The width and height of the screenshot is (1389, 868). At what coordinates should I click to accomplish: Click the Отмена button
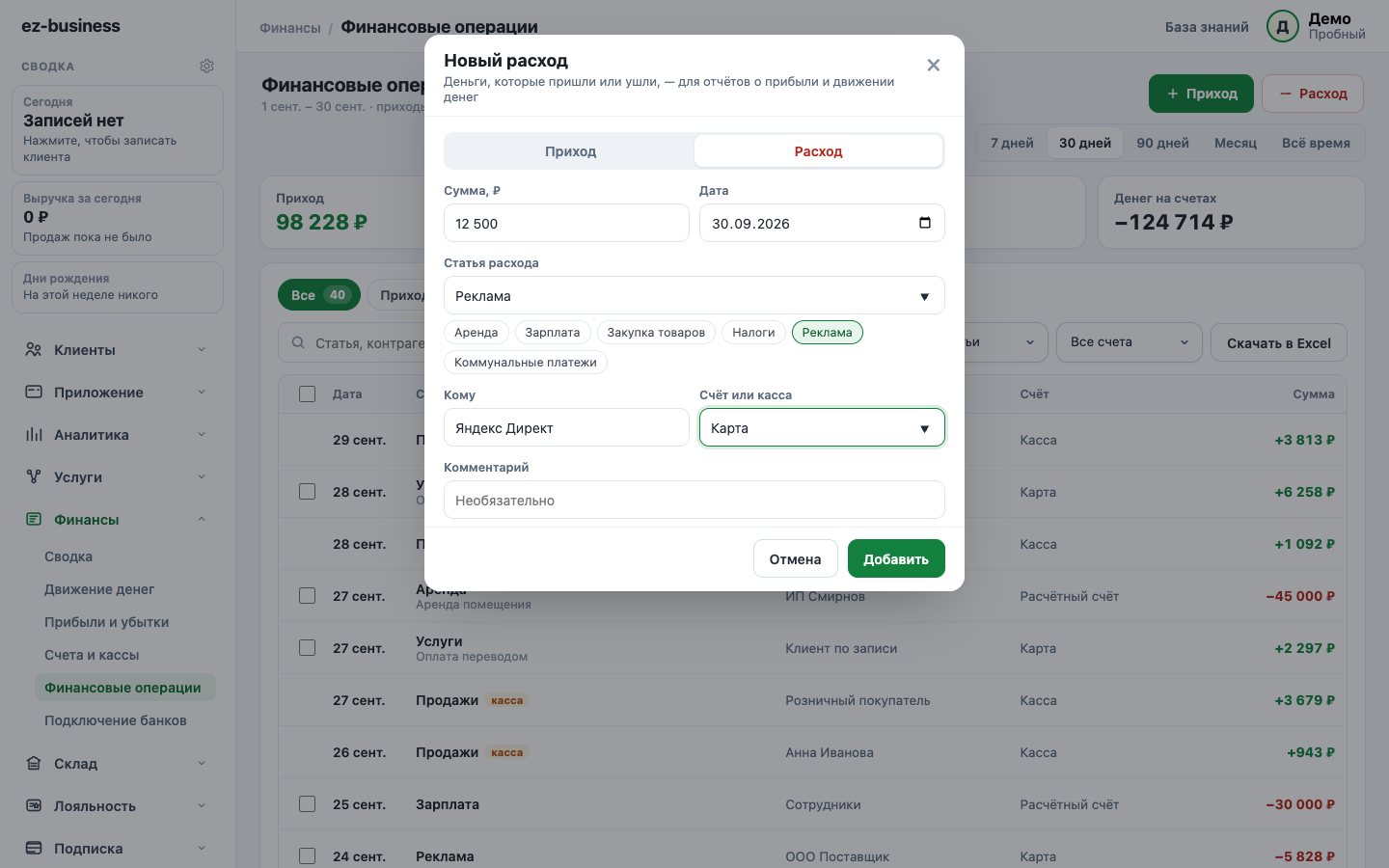tap(795, 558)
